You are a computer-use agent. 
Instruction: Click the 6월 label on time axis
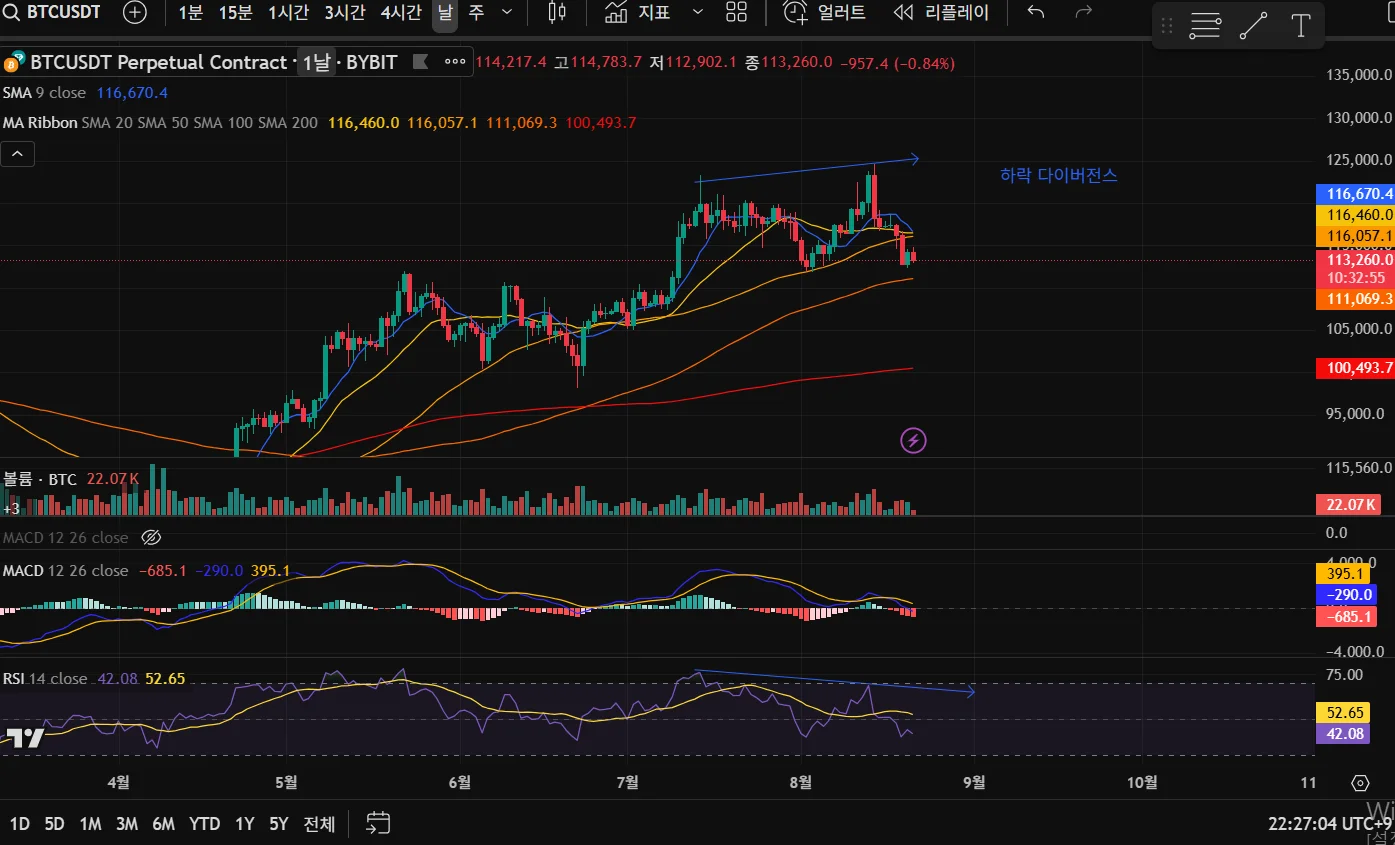point(460,782)
